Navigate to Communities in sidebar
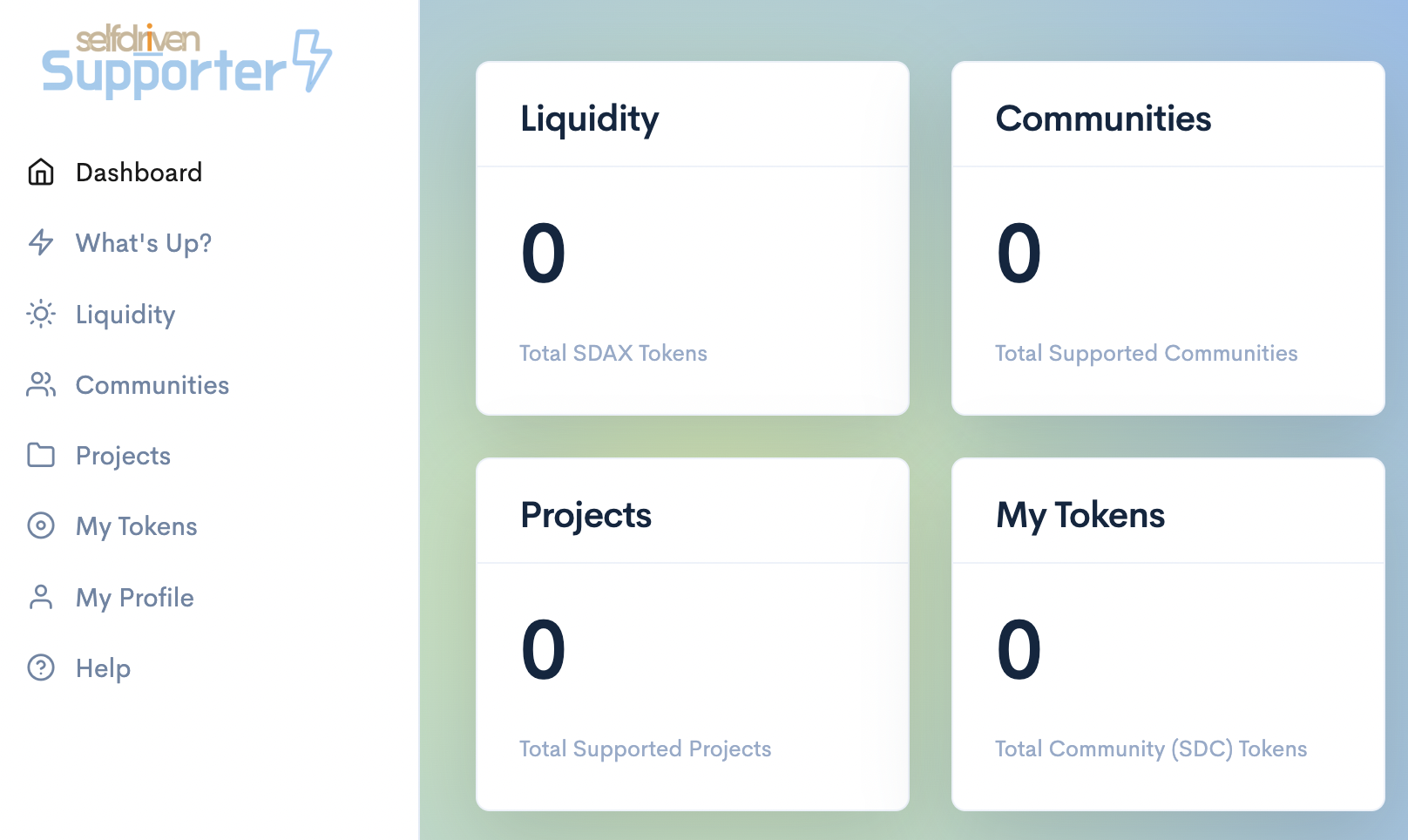The image size is (1408, 840). coord(152,385)
